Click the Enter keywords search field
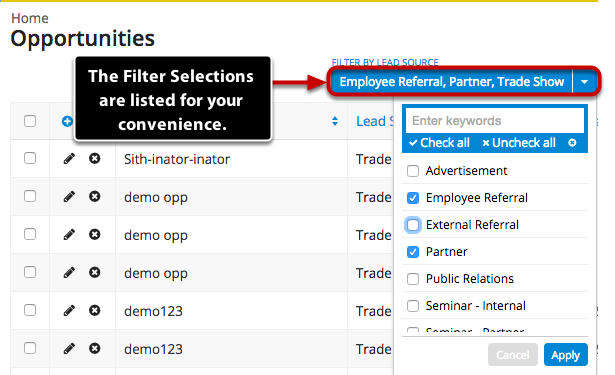This screenshot has width=615, height=375. coord(495,121)
